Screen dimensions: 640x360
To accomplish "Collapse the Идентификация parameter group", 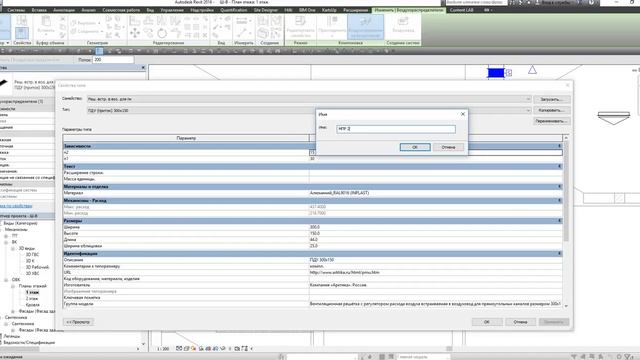I will pos(559,253).
